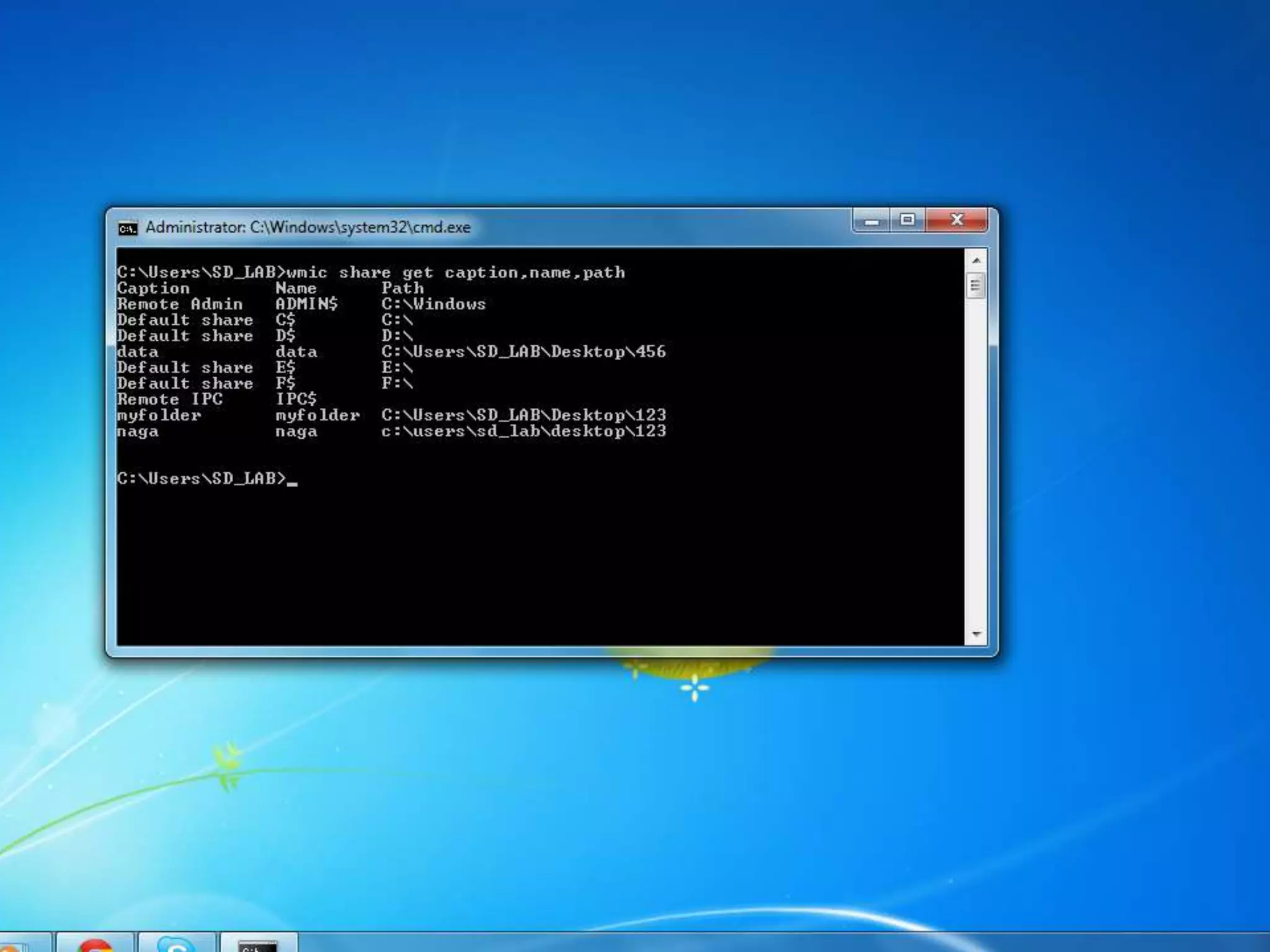Click the path 'C:\Users\SD_LAB\Desktop\123' in myfolder row
This screenshot has height=952, width=1270.
(x=523, y=415)
